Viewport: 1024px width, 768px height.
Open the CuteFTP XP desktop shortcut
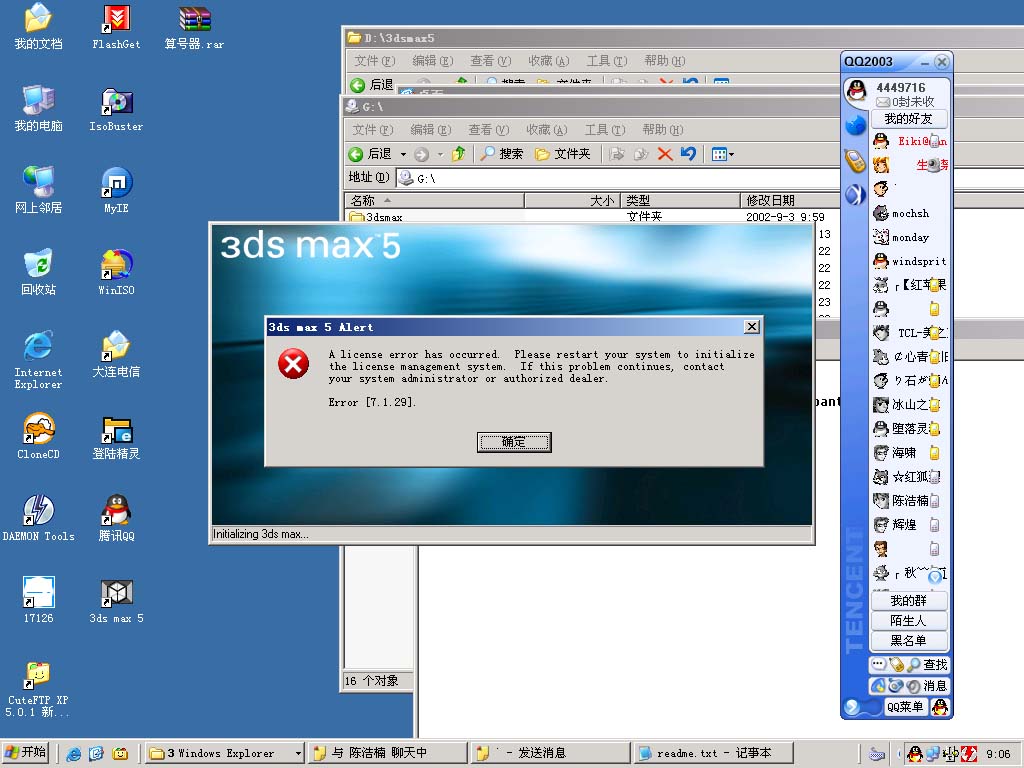tap(38, 689)
